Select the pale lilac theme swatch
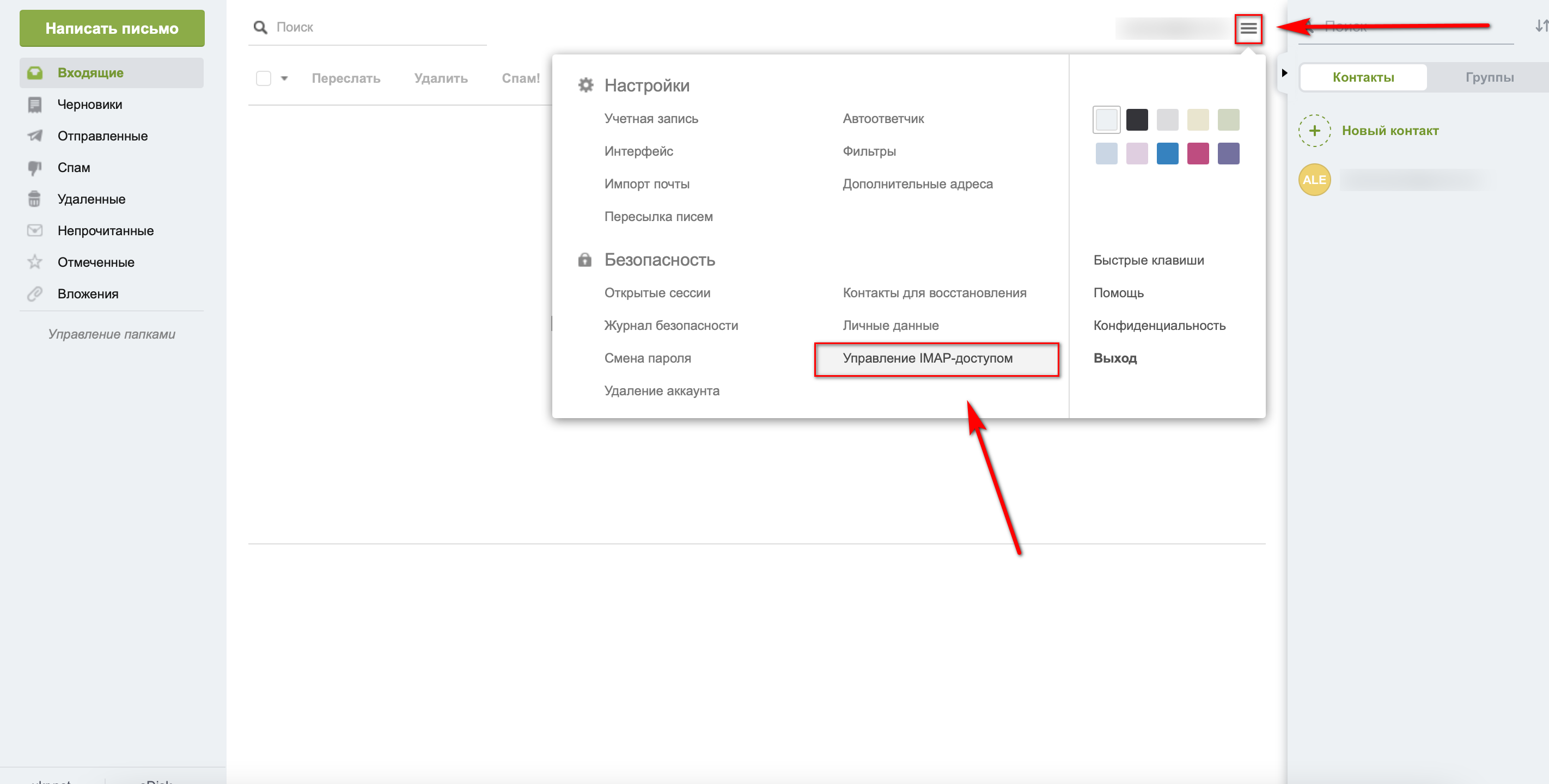1549x784 pixels. 1137,154
